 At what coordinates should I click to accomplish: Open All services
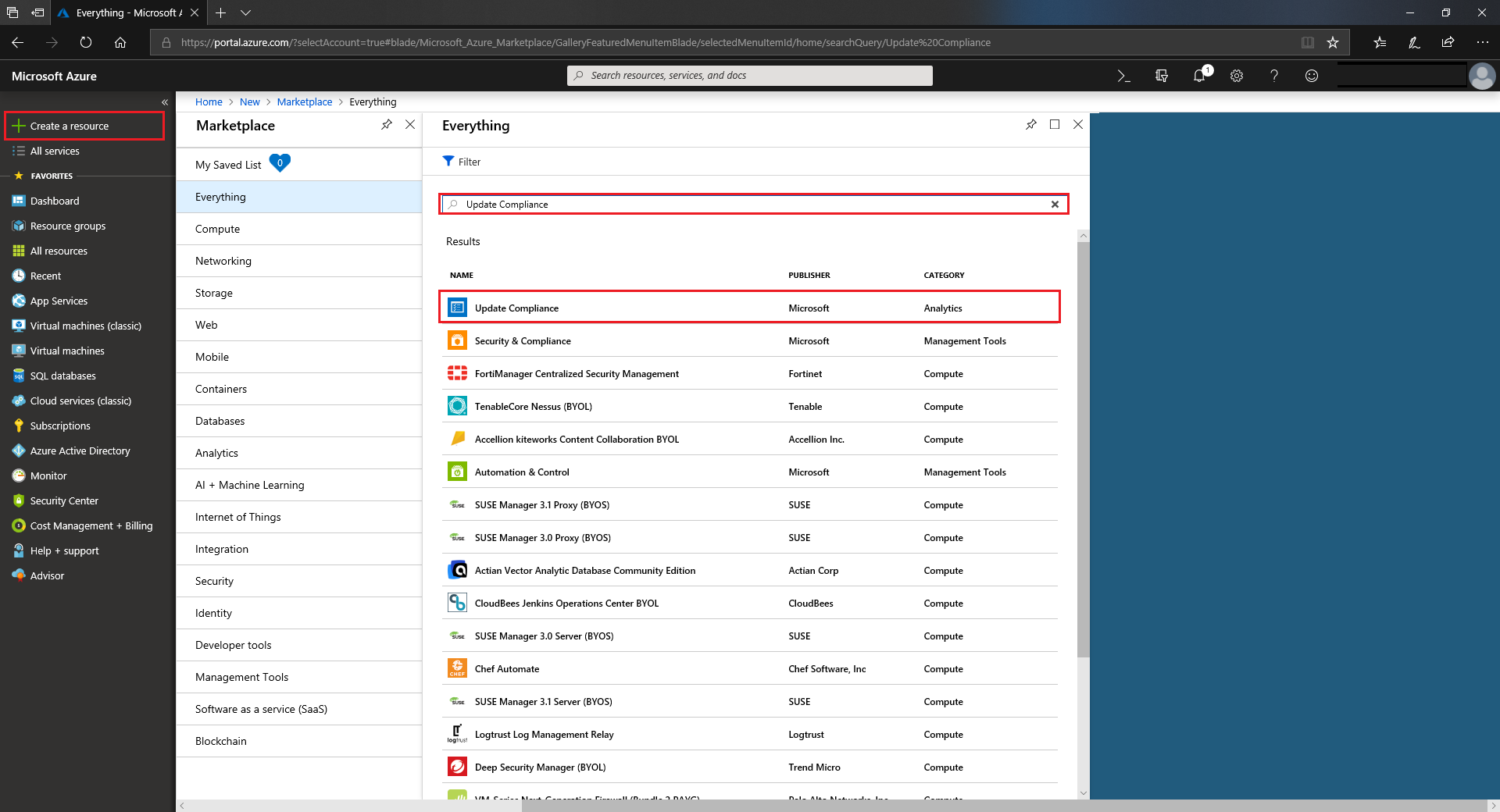(x=55, y=151)
